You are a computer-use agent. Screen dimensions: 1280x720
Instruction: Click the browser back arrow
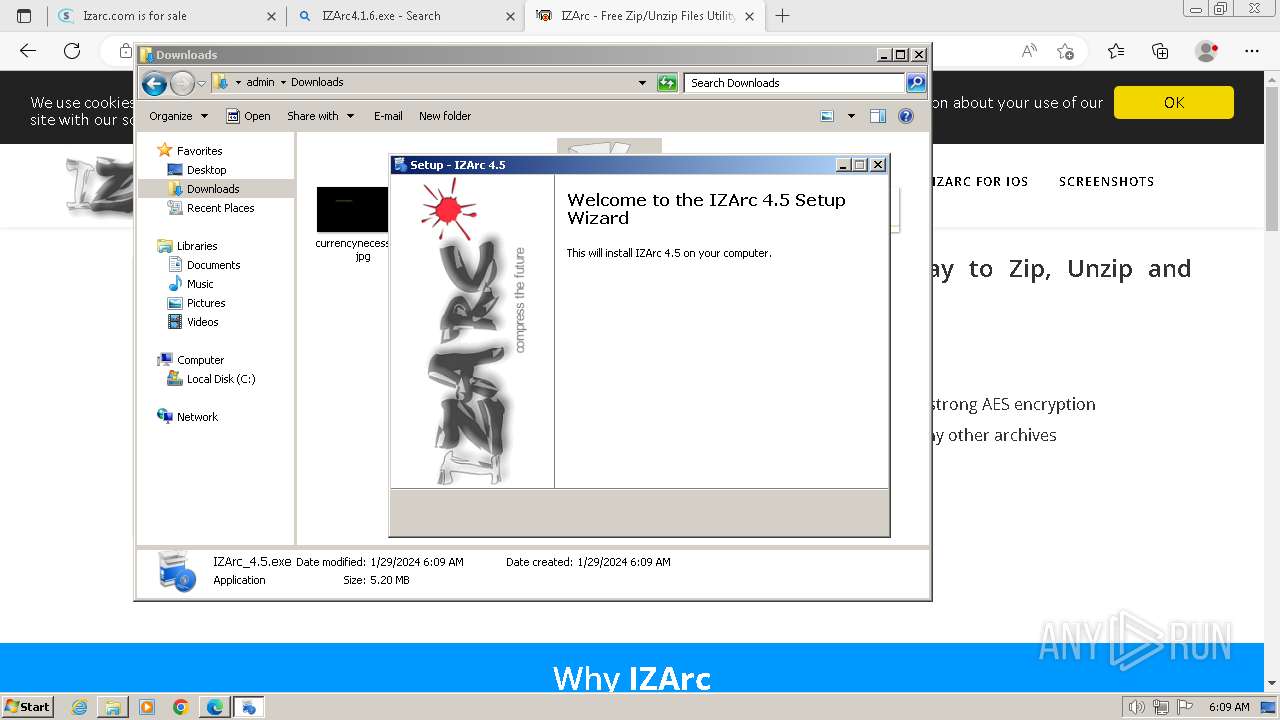click(x=28, y=51)
